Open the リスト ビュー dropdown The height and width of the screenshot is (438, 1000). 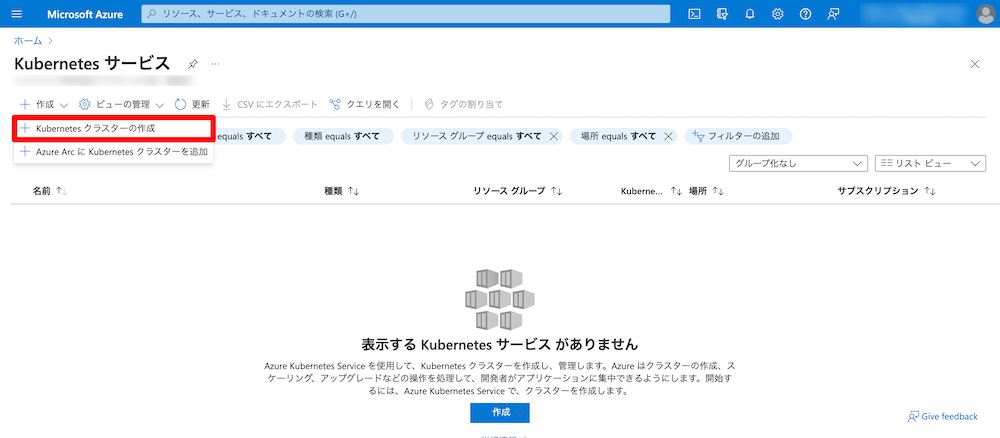(930, 163)
